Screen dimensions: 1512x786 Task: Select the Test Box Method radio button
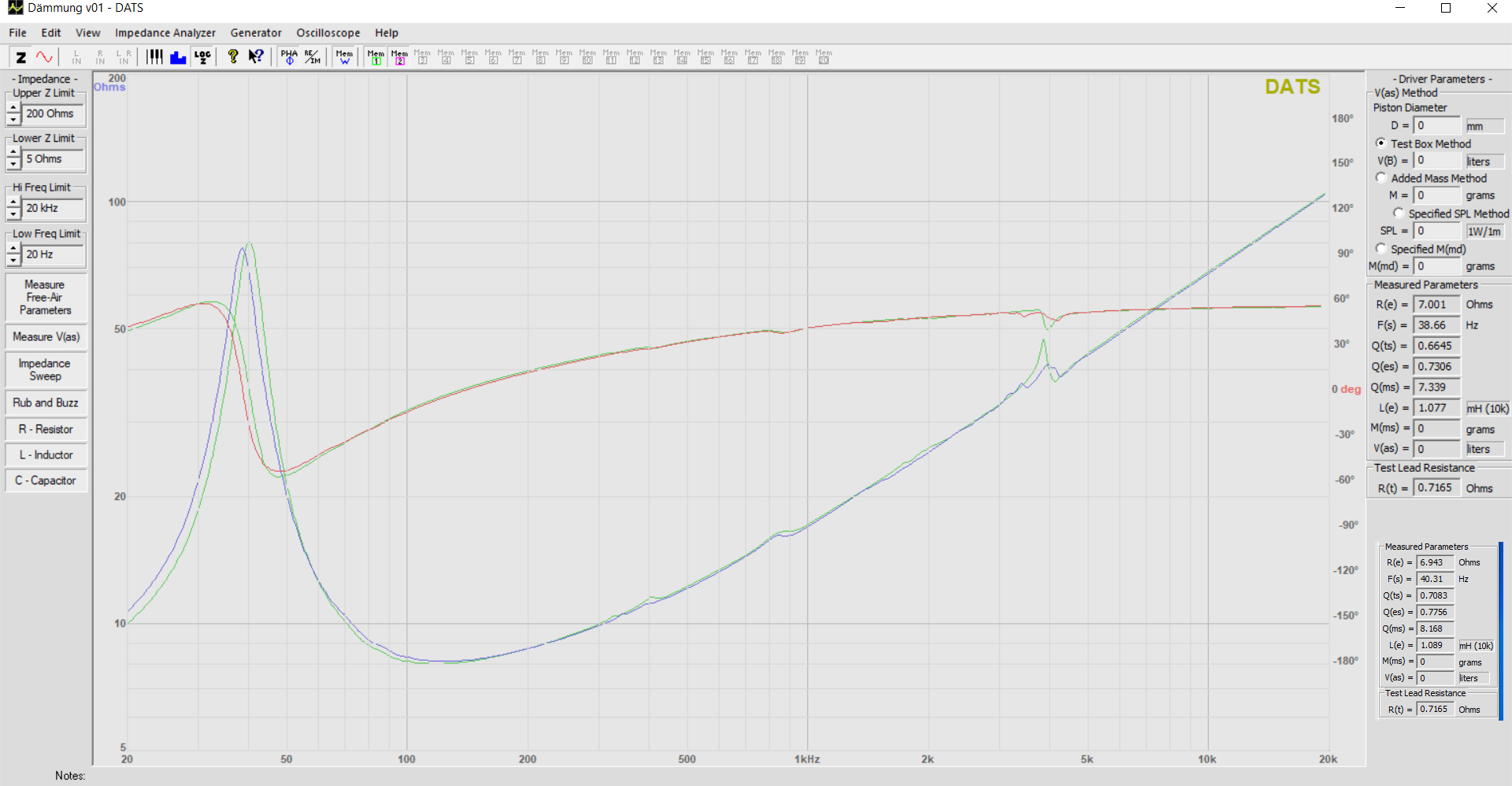point(1380,143)
